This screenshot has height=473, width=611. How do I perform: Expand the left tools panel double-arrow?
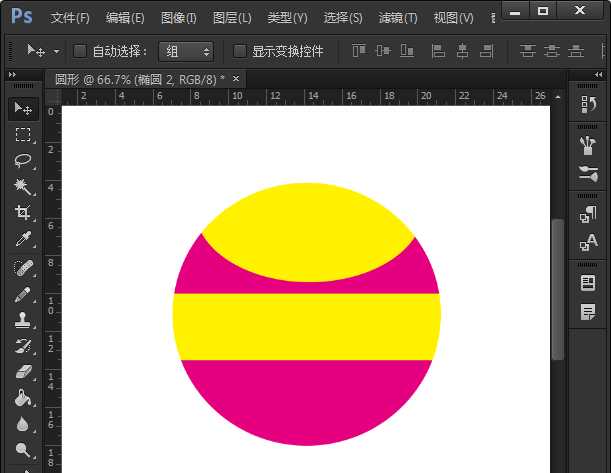(x=11, y=75)
